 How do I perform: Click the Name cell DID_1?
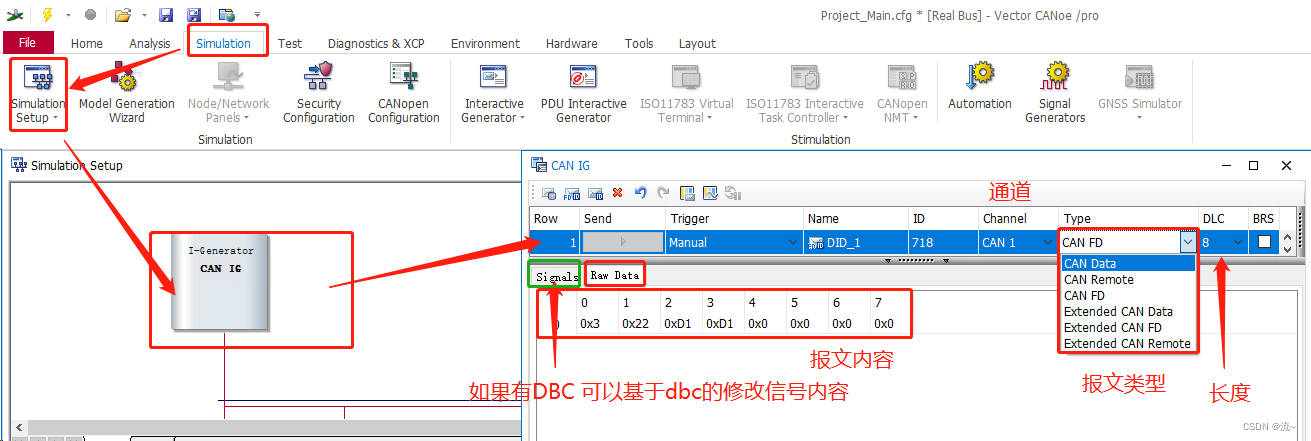[855, 242]
